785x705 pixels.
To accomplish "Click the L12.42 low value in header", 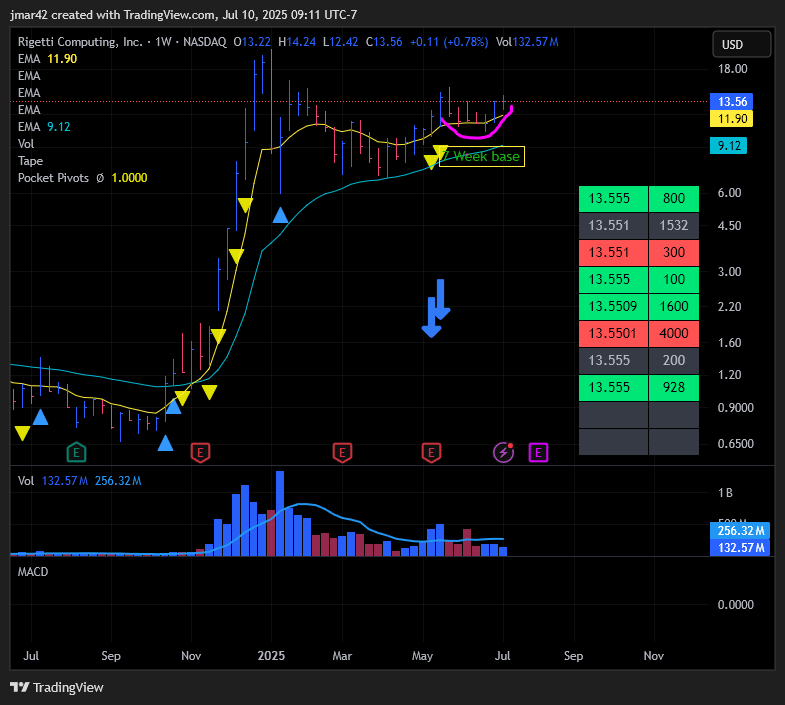I will (x=340, y=42).
